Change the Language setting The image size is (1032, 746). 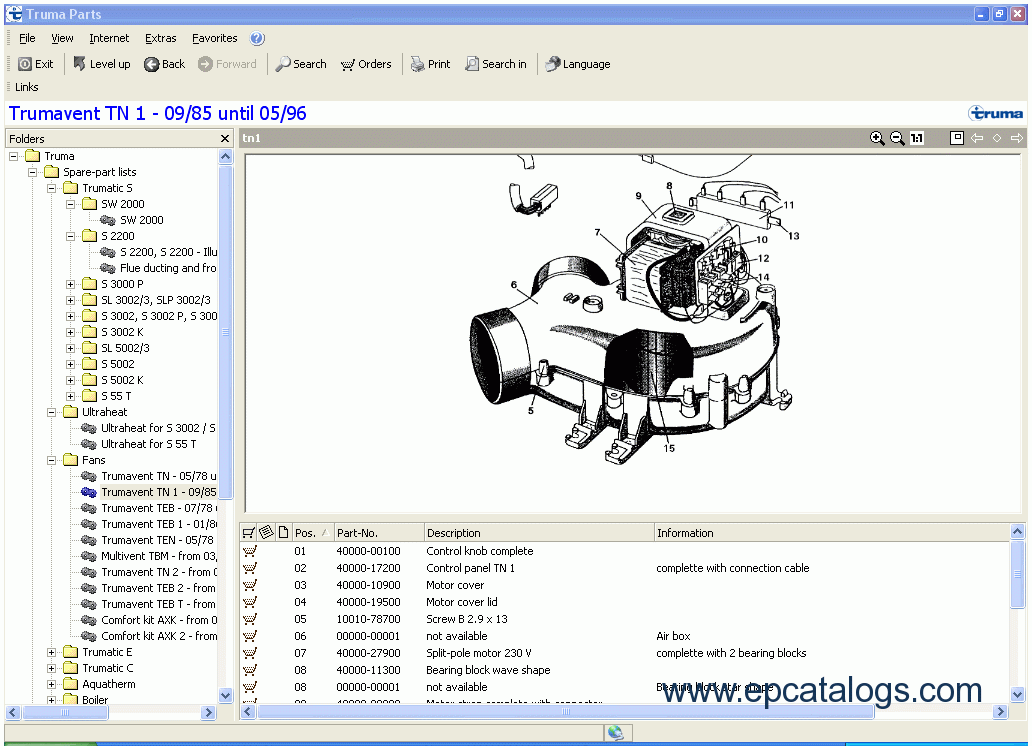click(578, 64)
